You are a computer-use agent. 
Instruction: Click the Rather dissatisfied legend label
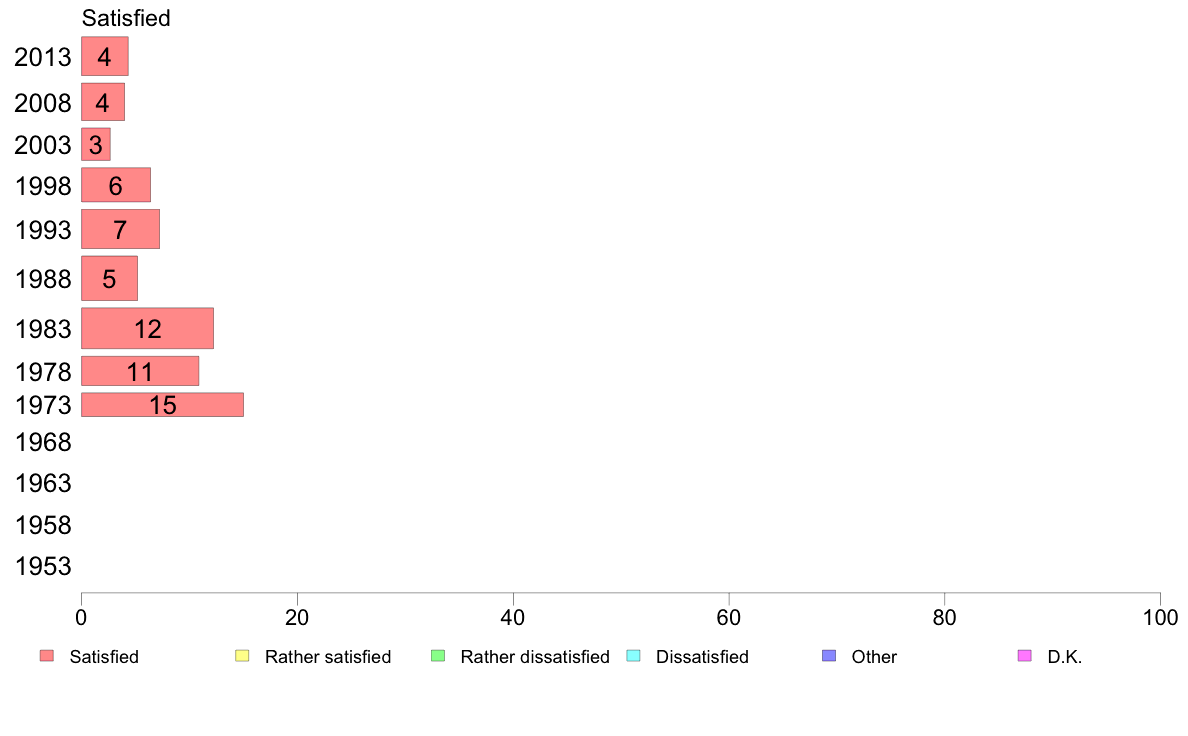(534, 657)
